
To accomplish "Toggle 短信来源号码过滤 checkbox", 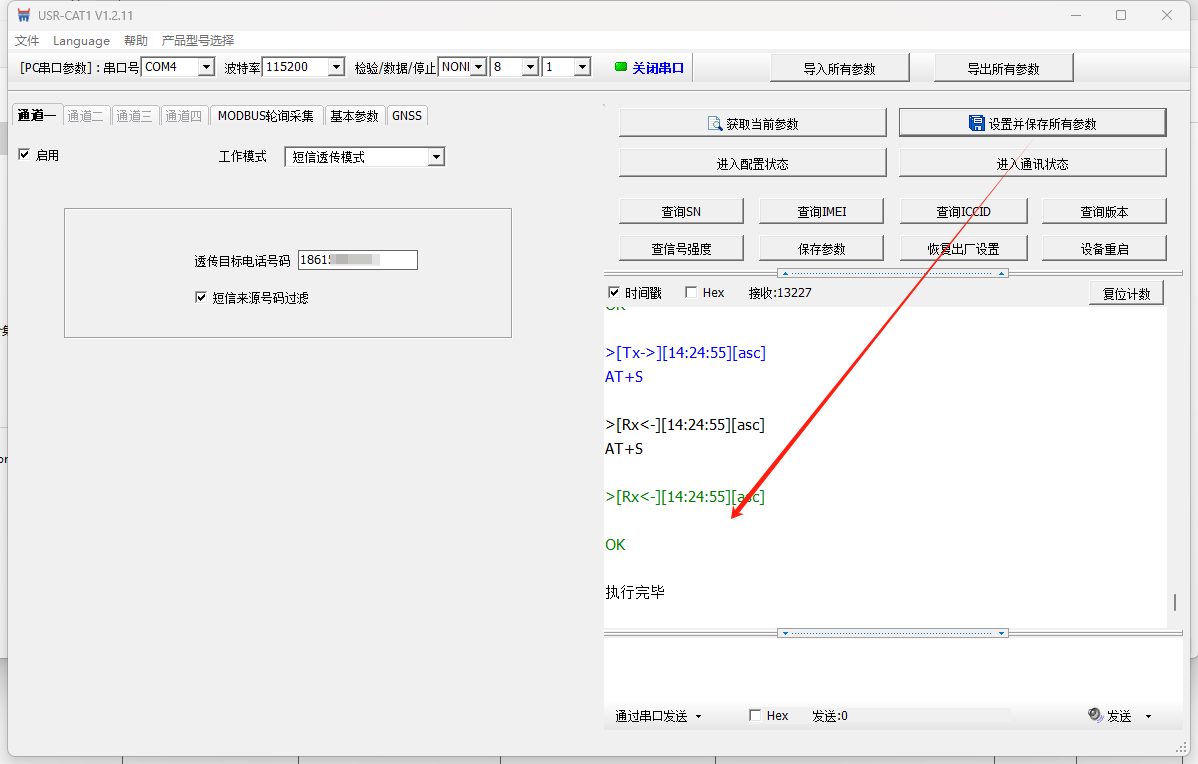I will [201, 297].
